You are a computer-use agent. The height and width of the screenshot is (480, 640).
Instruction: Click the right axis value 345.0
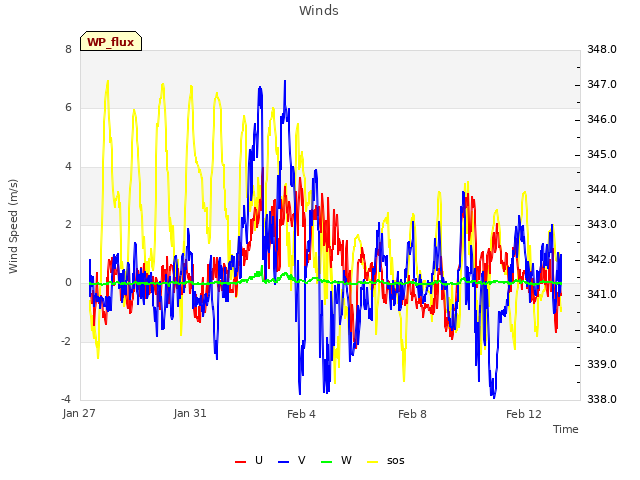tap(602, 154)
